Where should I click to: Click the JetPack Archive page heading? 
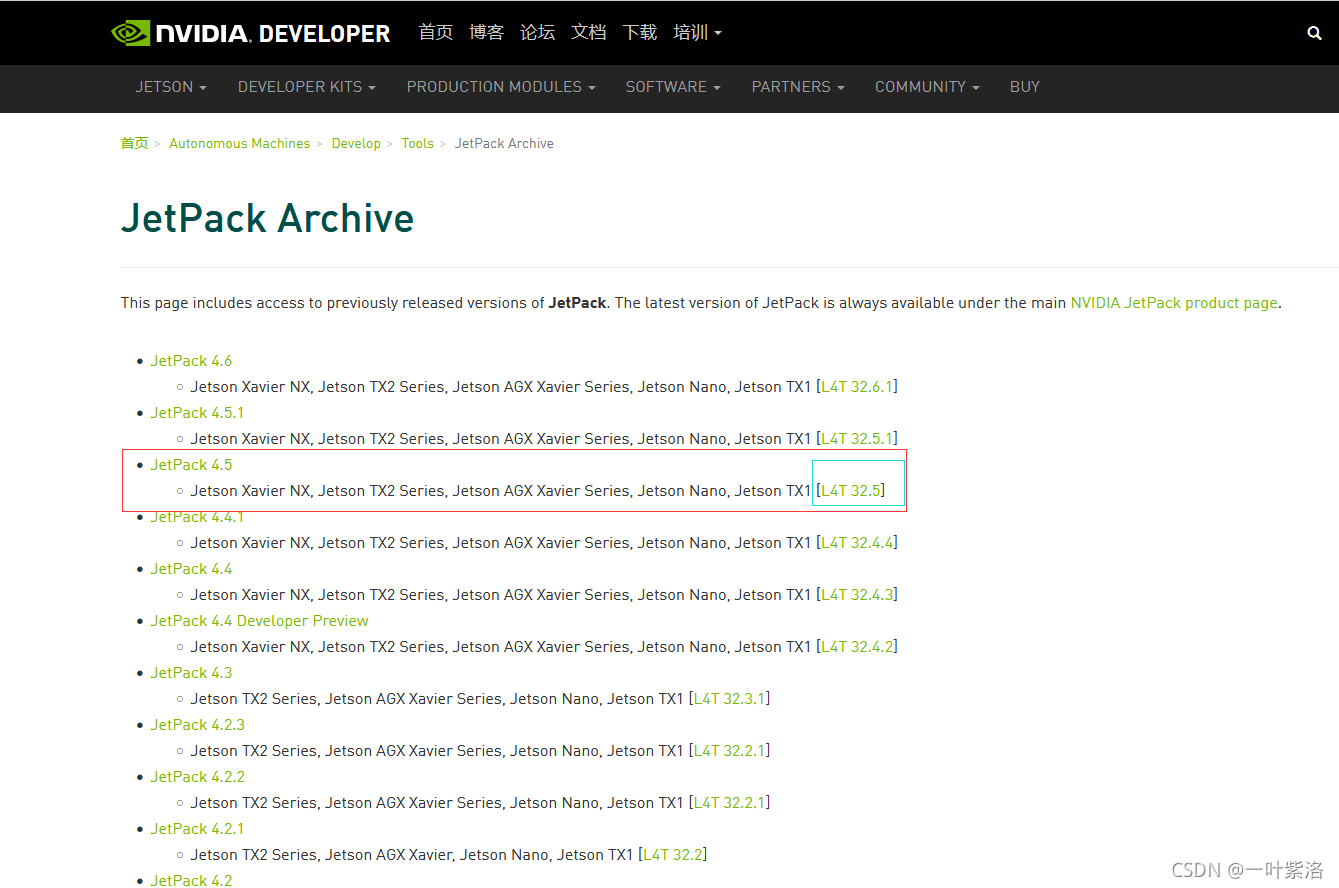267,218
